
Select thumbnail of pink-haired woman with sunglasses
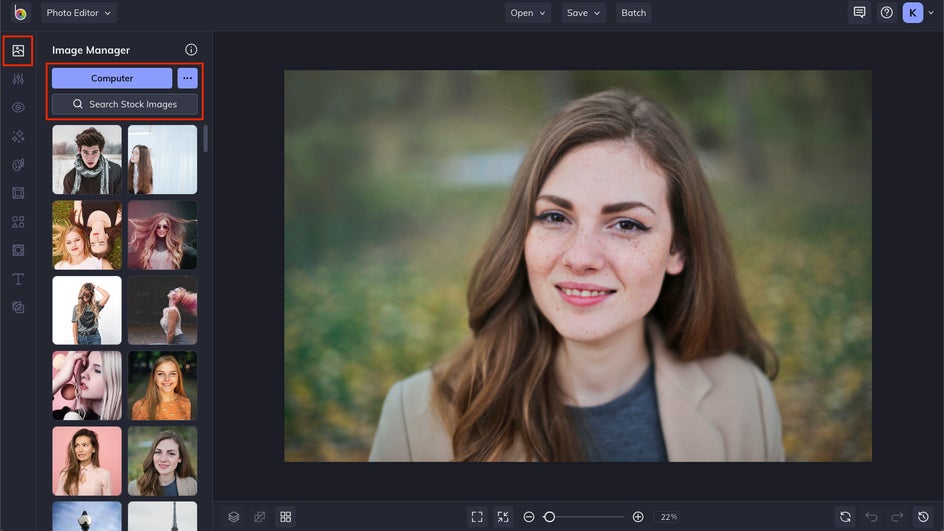pos(163,235)
